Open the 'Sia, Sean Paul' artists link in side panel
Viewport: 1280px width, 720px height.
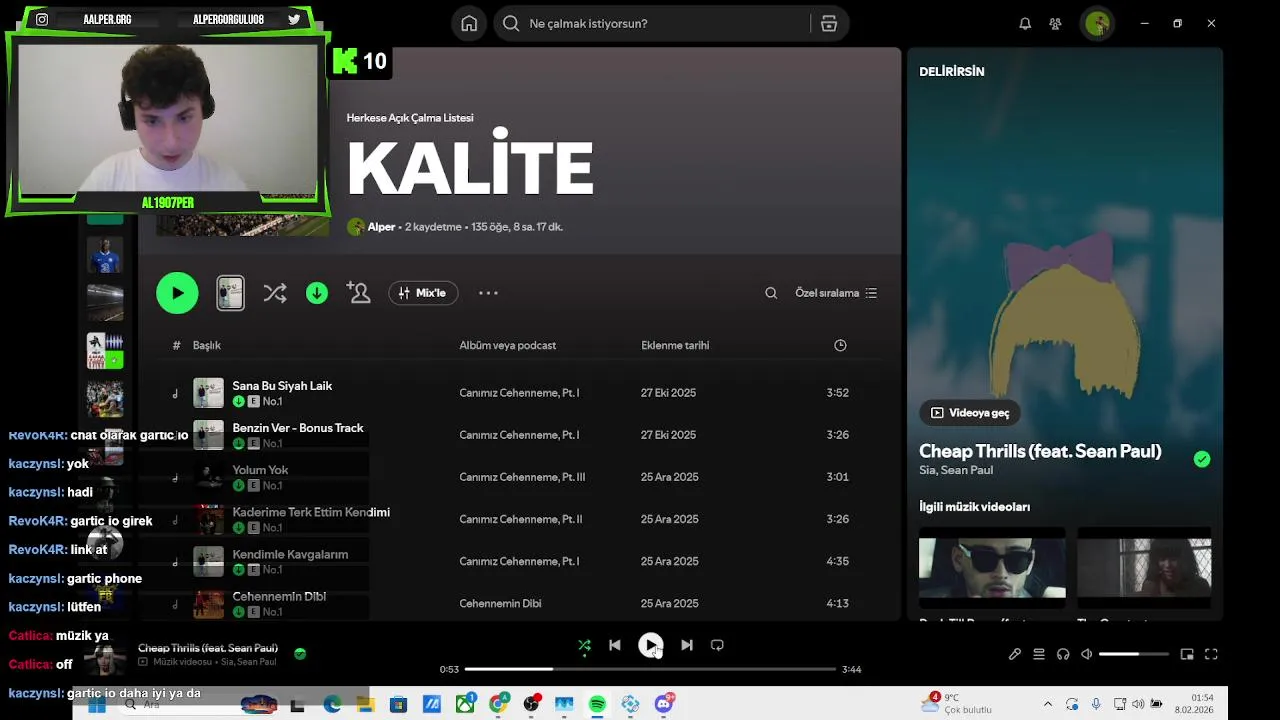point(956,470)
